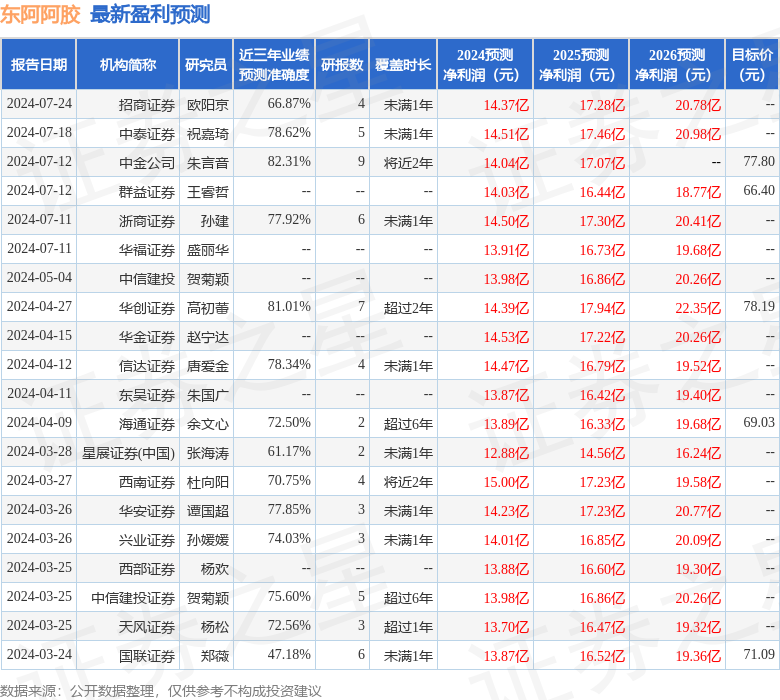Viewport: 780px width, 700px height.
Task: Click target price 66.40
Action: point(759,190)
